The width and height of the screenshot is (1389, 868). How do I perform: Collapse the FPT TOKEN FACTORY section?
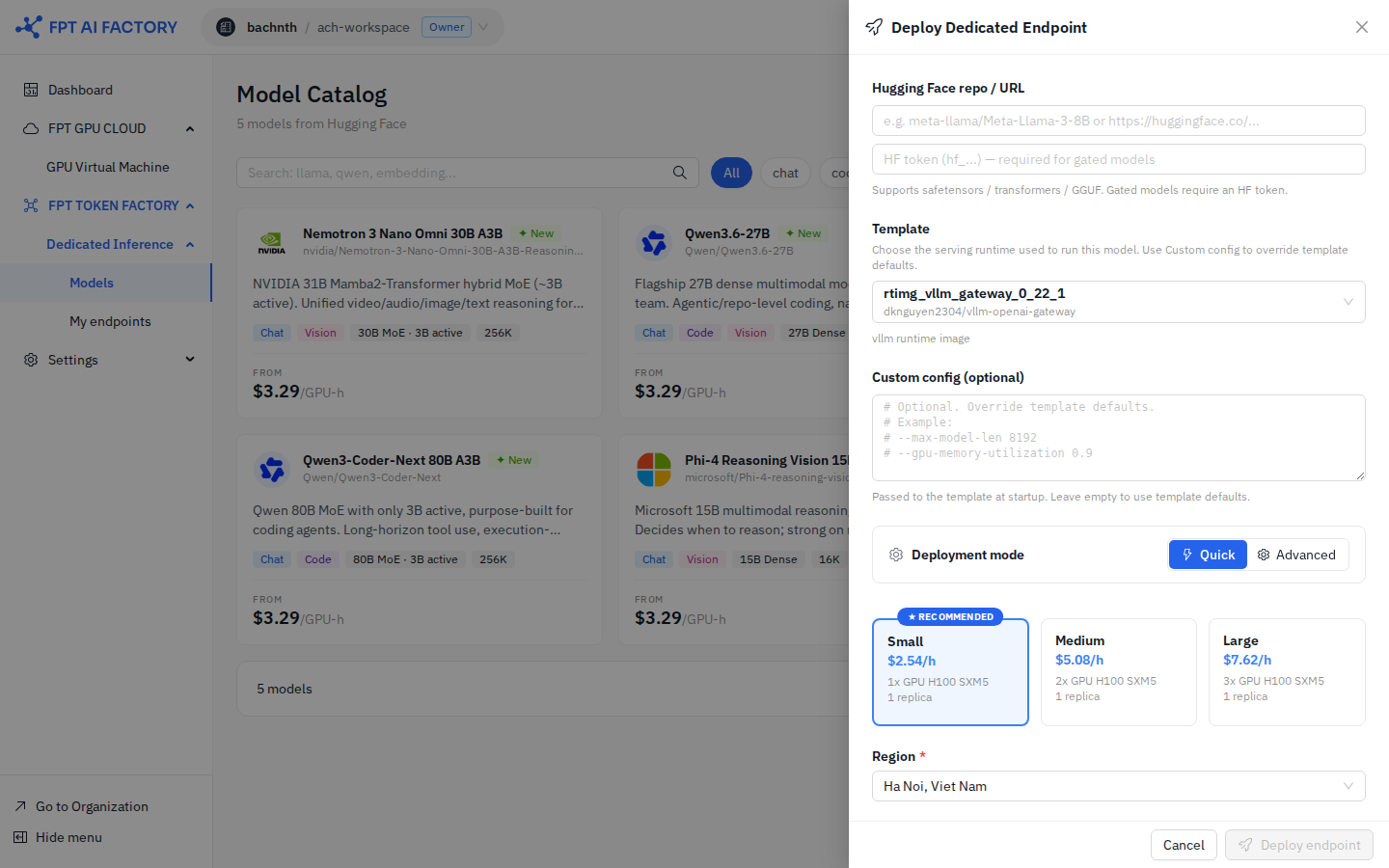pos(190,205)
